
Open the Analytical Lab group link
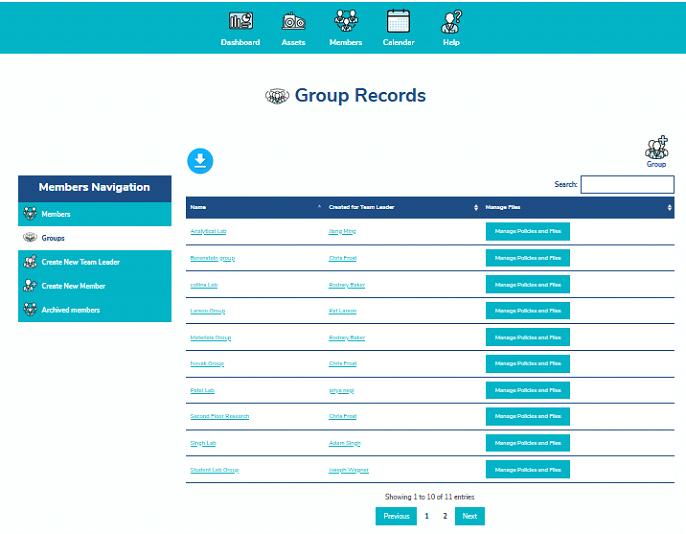209,232
